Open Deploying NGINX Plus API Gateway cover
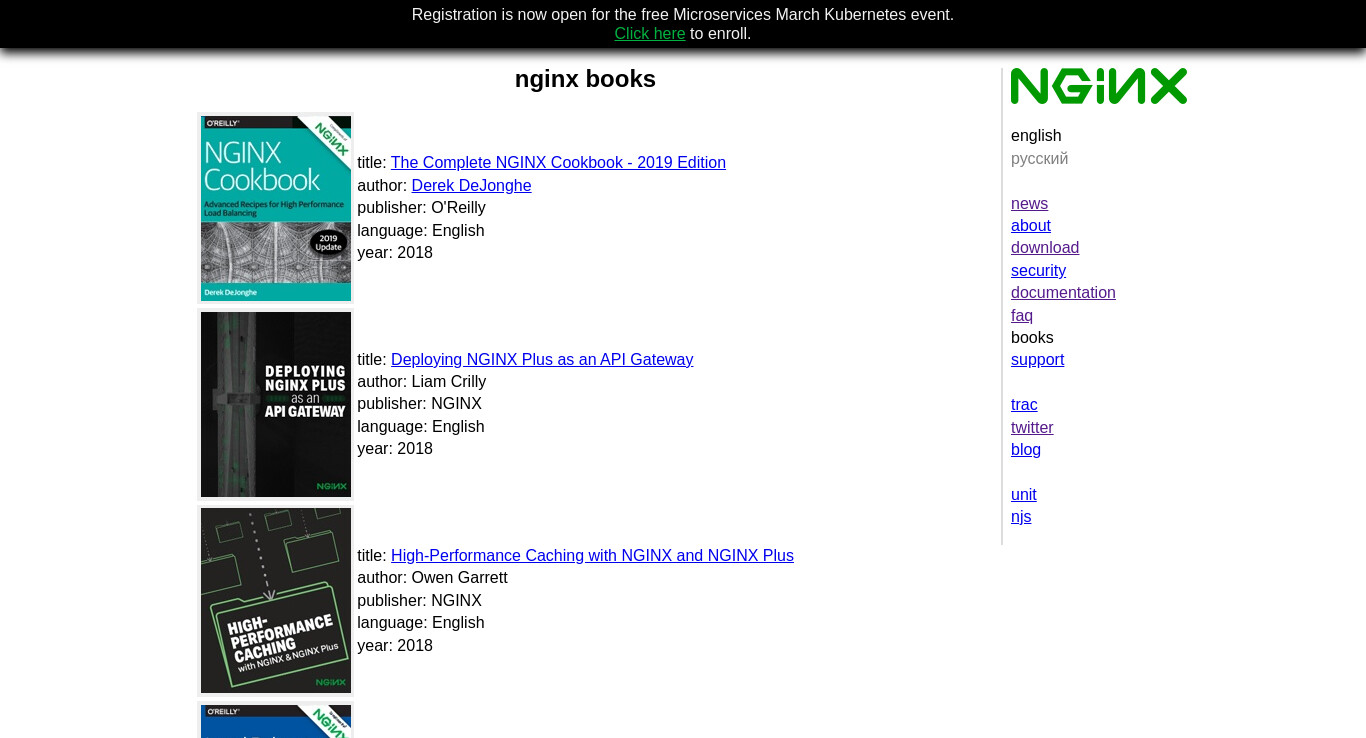Image resolution: width=1366 pixels, height=738 pixels. pyautogui.click(x=276, y=404)
